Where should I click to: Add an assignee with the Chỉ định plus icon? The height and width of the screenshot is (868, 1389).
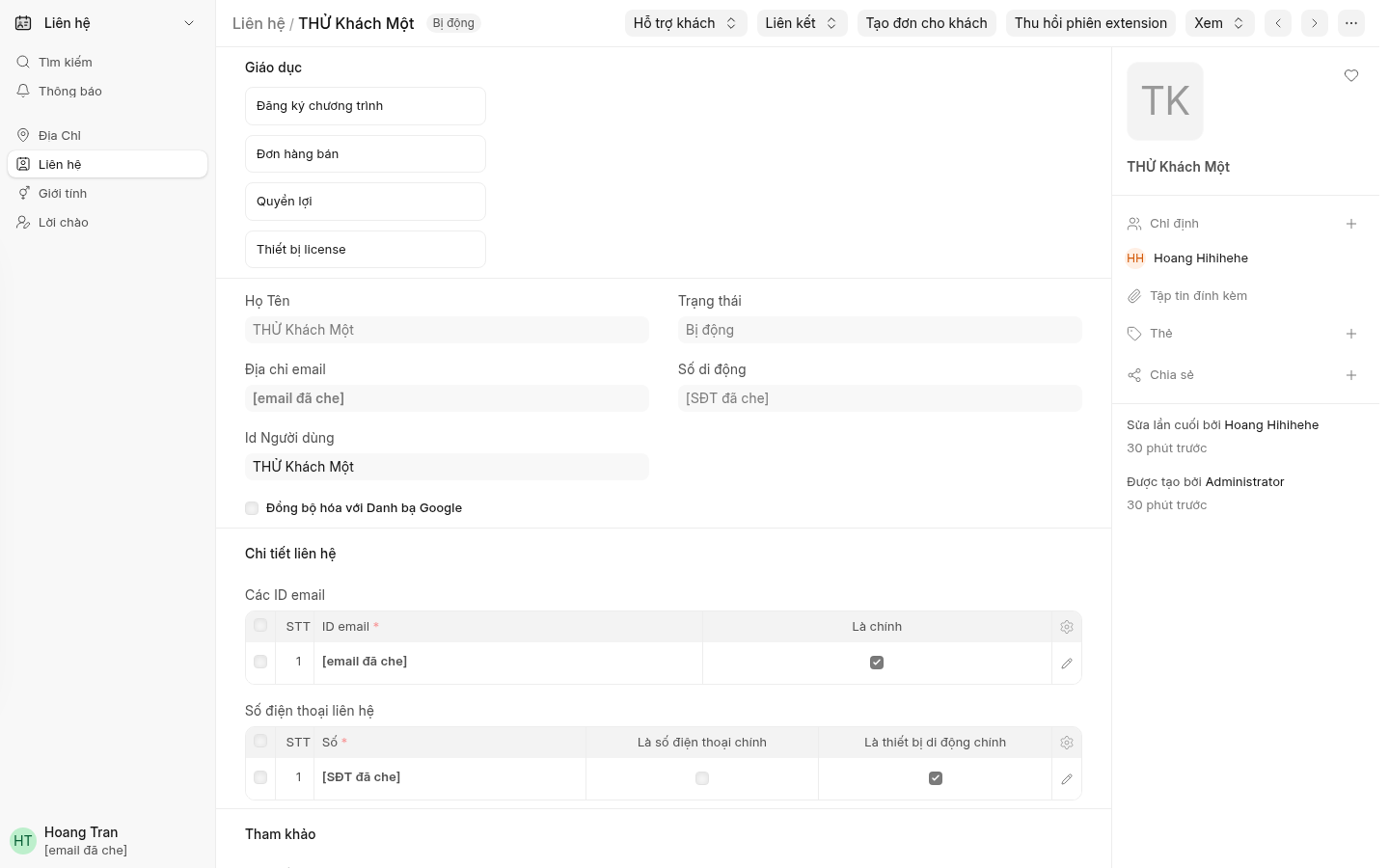pos(1351,224)
